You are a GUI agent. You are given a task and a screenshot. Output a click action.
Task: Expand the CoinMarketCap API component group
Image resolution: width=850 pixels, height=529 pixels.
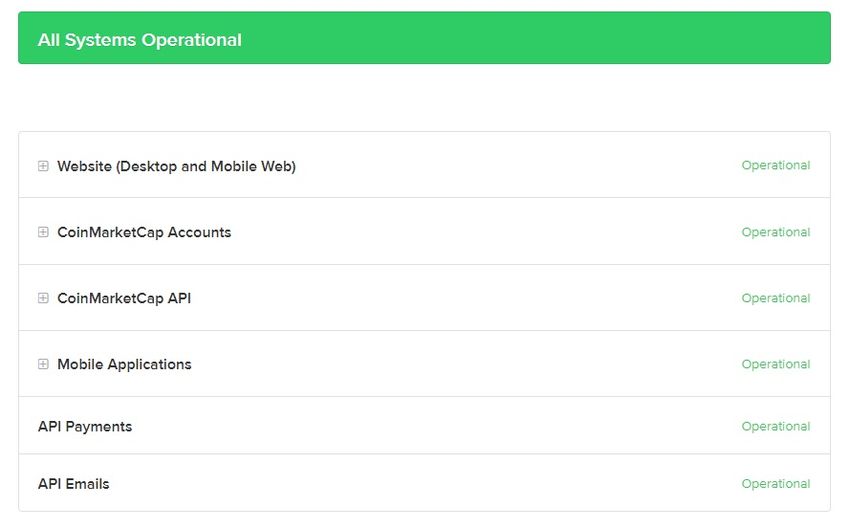tap(43, 298)
